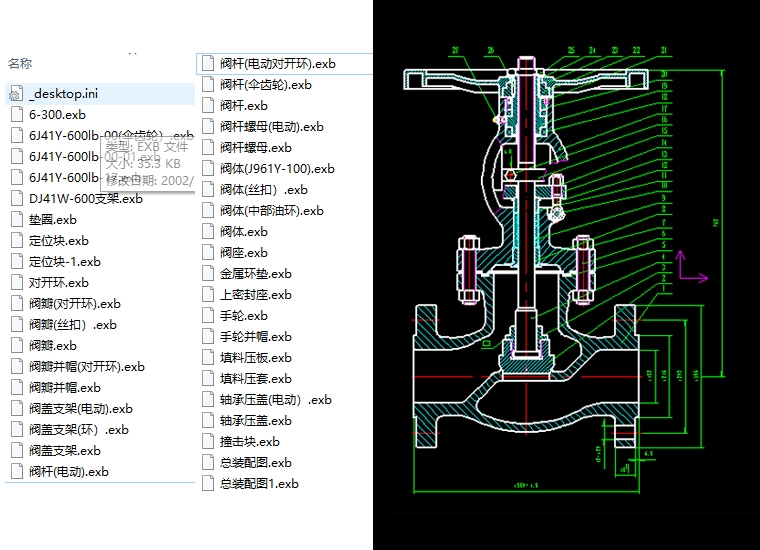Screen dimensions: 760x550
Task: Click the icon of 总装配图.exb
Action: tap(208, 463)
